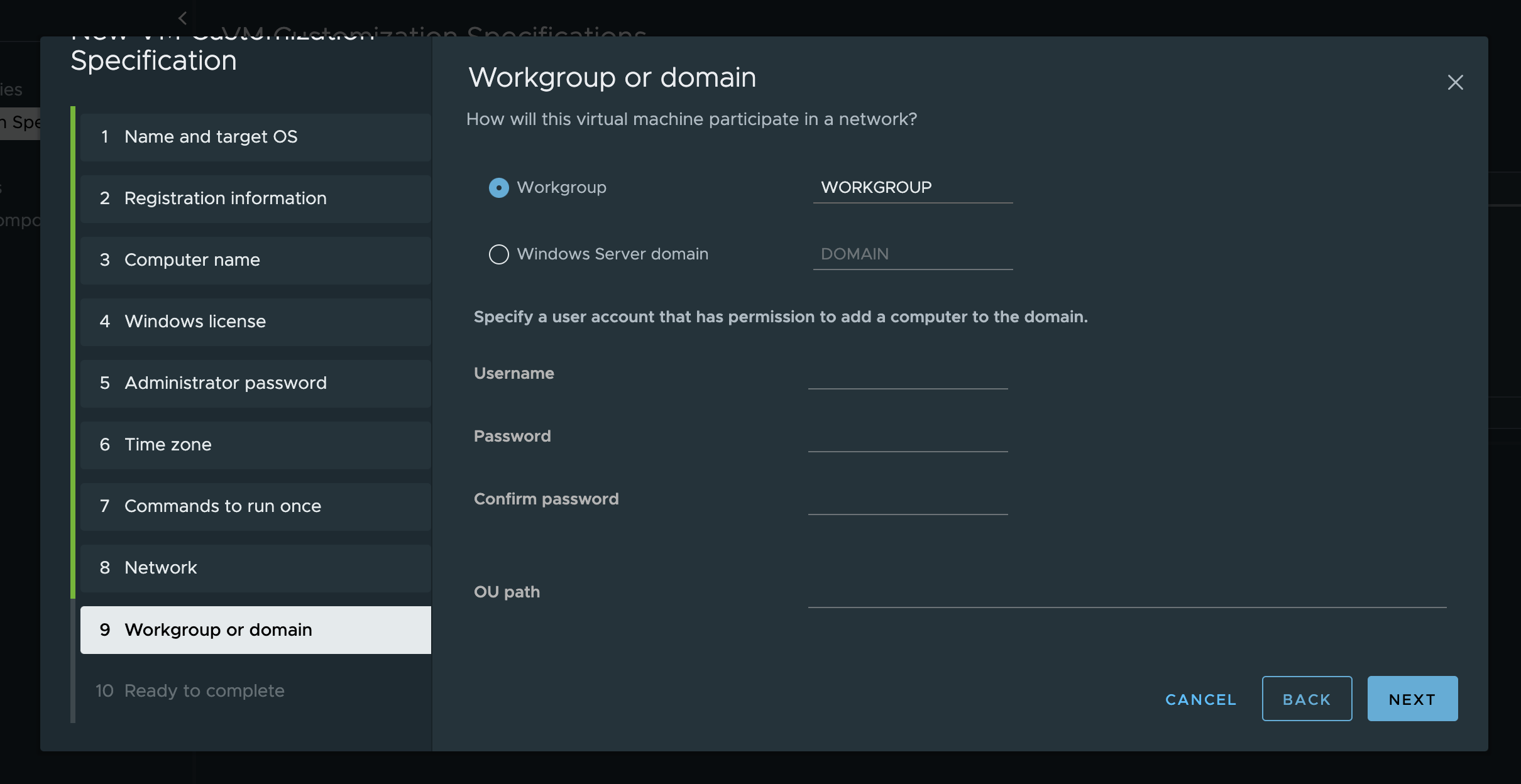The height and width of the screenshot is (784, 1521).
Task: Click the OU path input field
Action: click(x=1126, y=593)
